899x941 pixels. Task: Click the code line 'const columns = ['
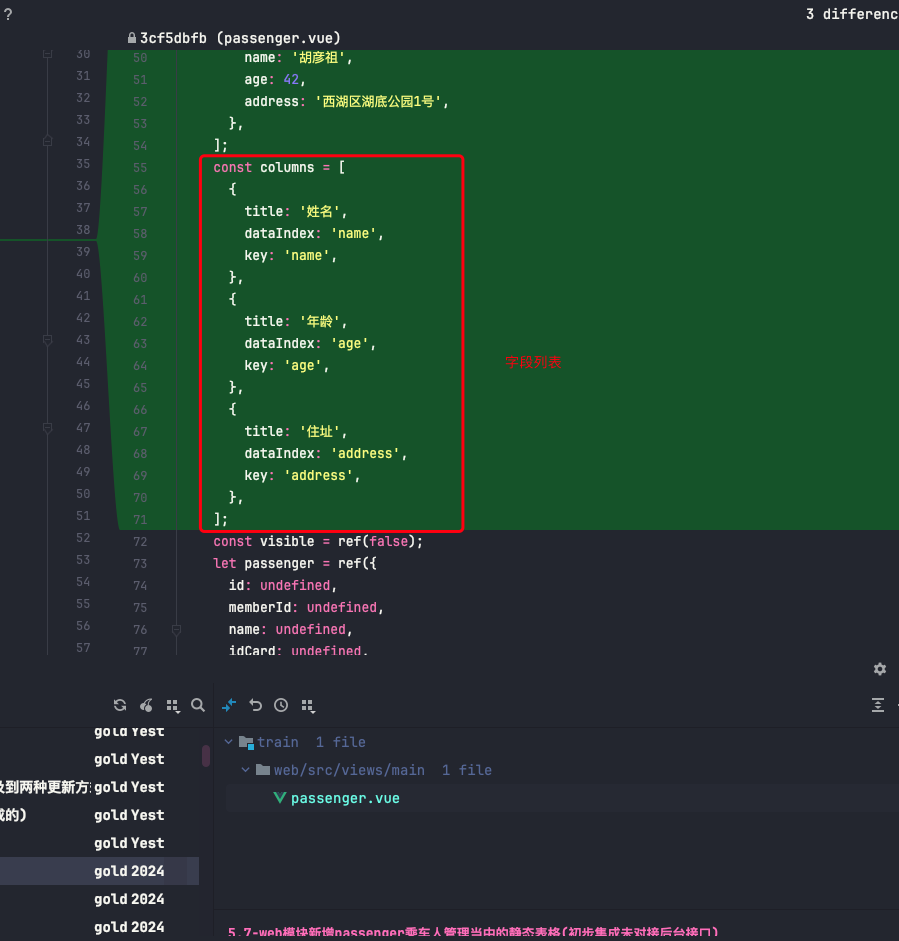[x=279, y=167]
